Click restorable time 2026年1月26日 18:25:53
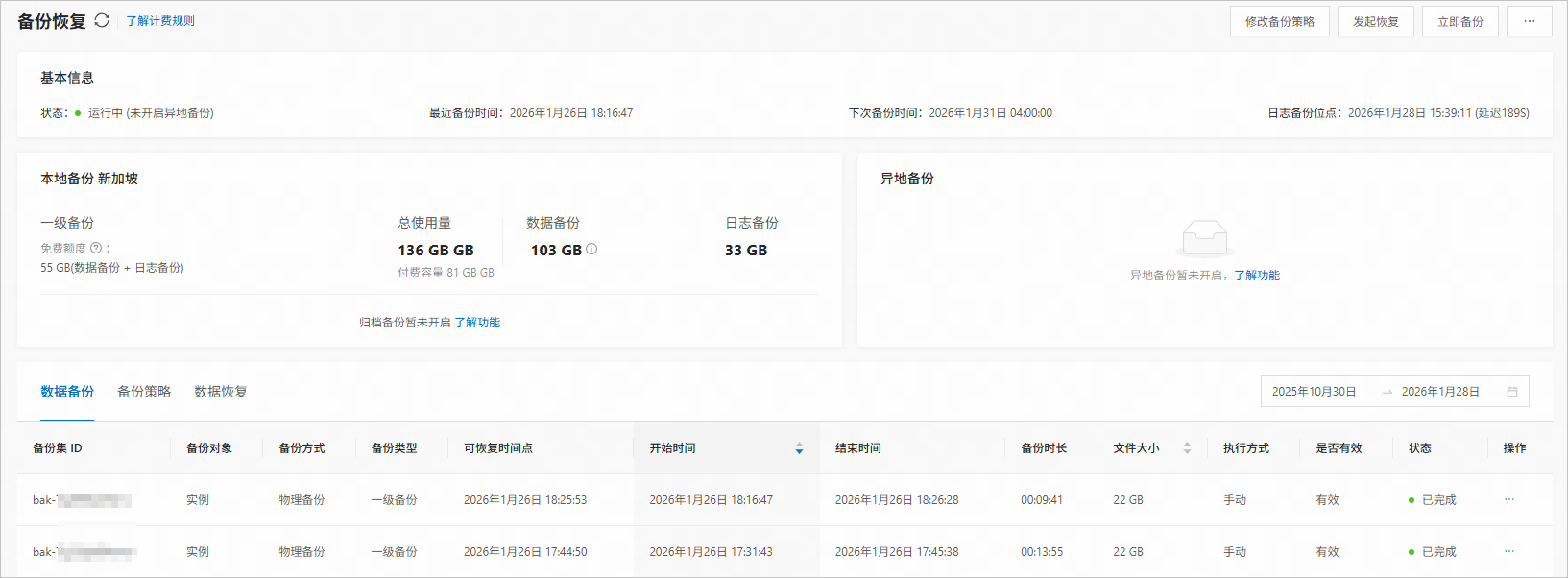1568x578 pixels. pos(525,500)
